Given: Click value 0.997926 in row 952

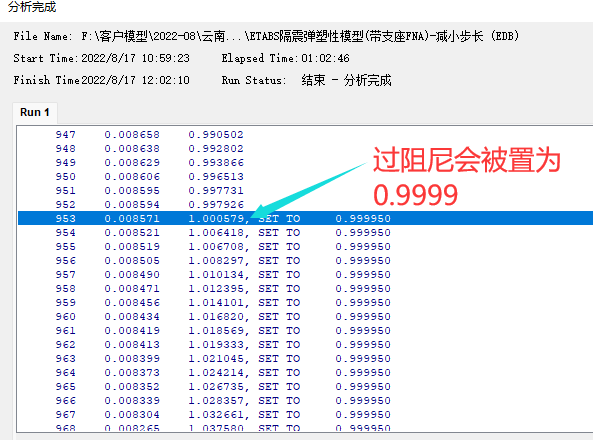Looking at the screenshot, I should pyautogui.click(x=216, y=205).
